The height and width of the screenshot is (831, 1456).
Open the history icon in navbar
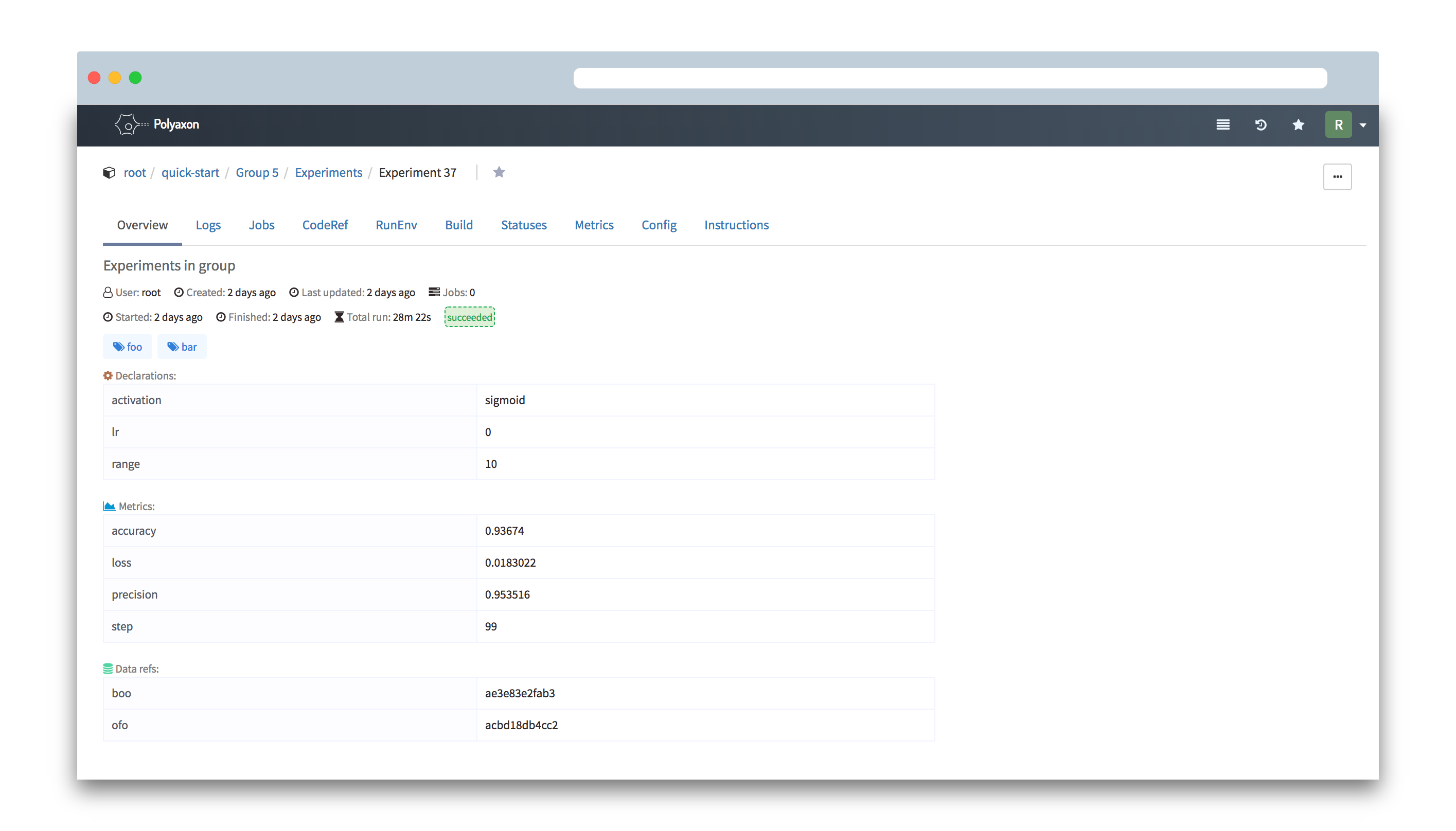click(1260, 124)
